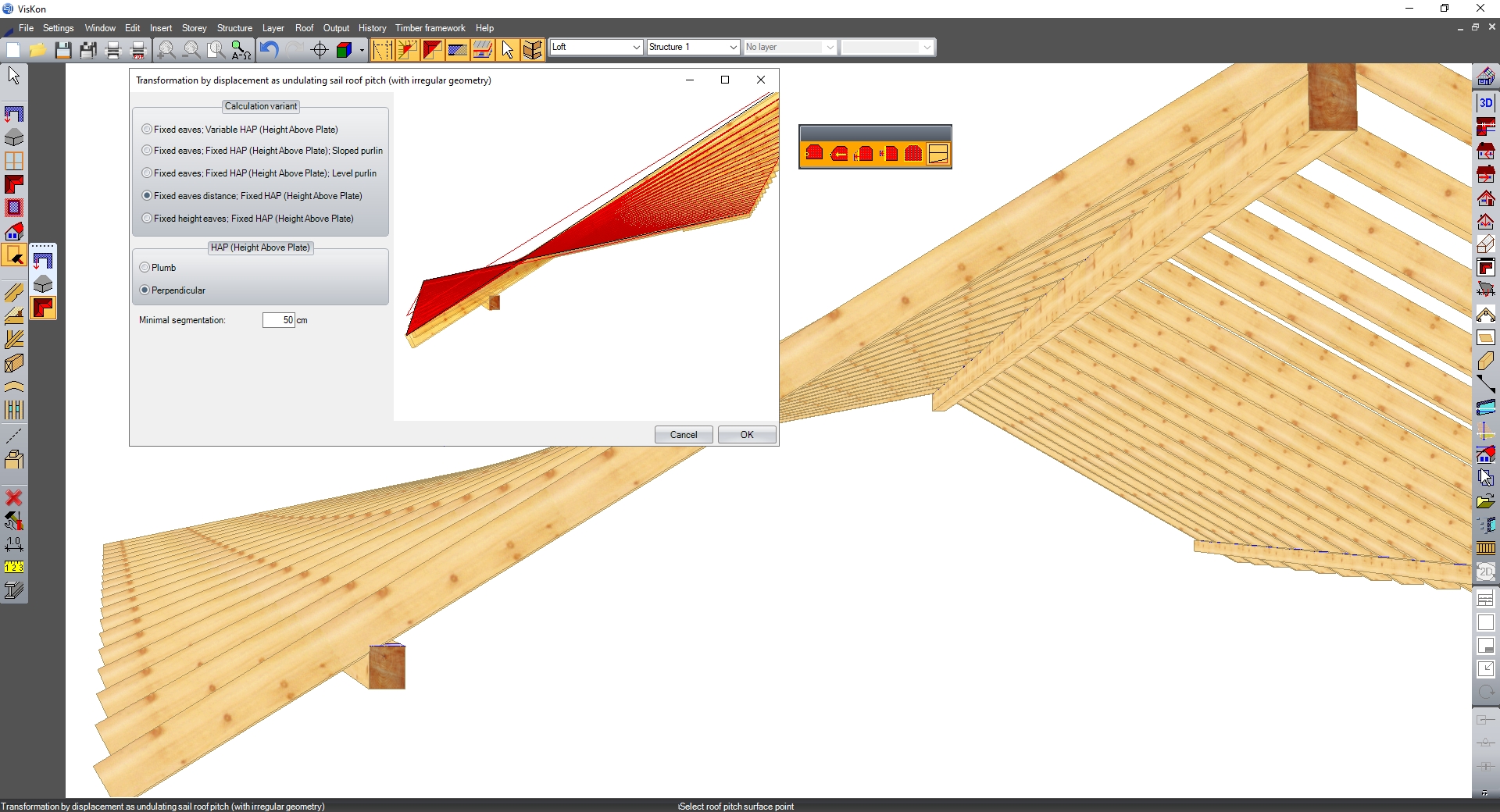Click OK to confirm transformation

747,435
